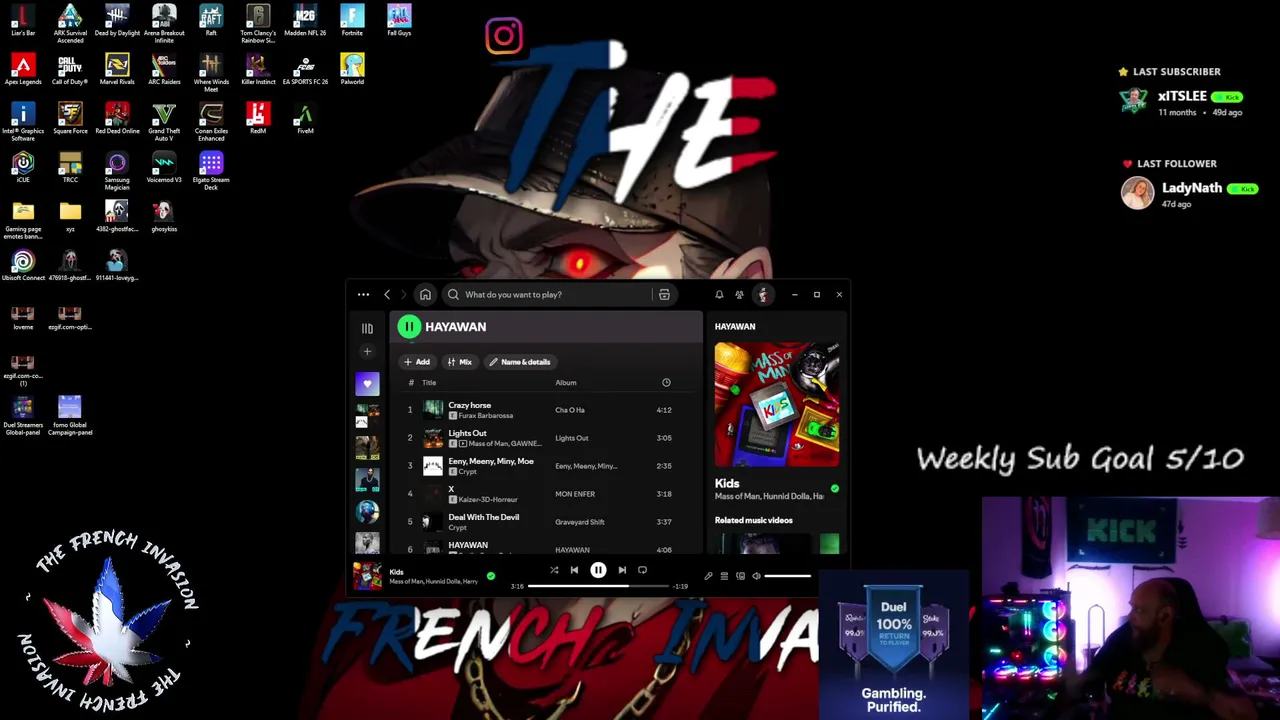Screen dimensions: 1280x720
Task: Open Elgato Stream Deck shortcut
Action: coord(211,170)
